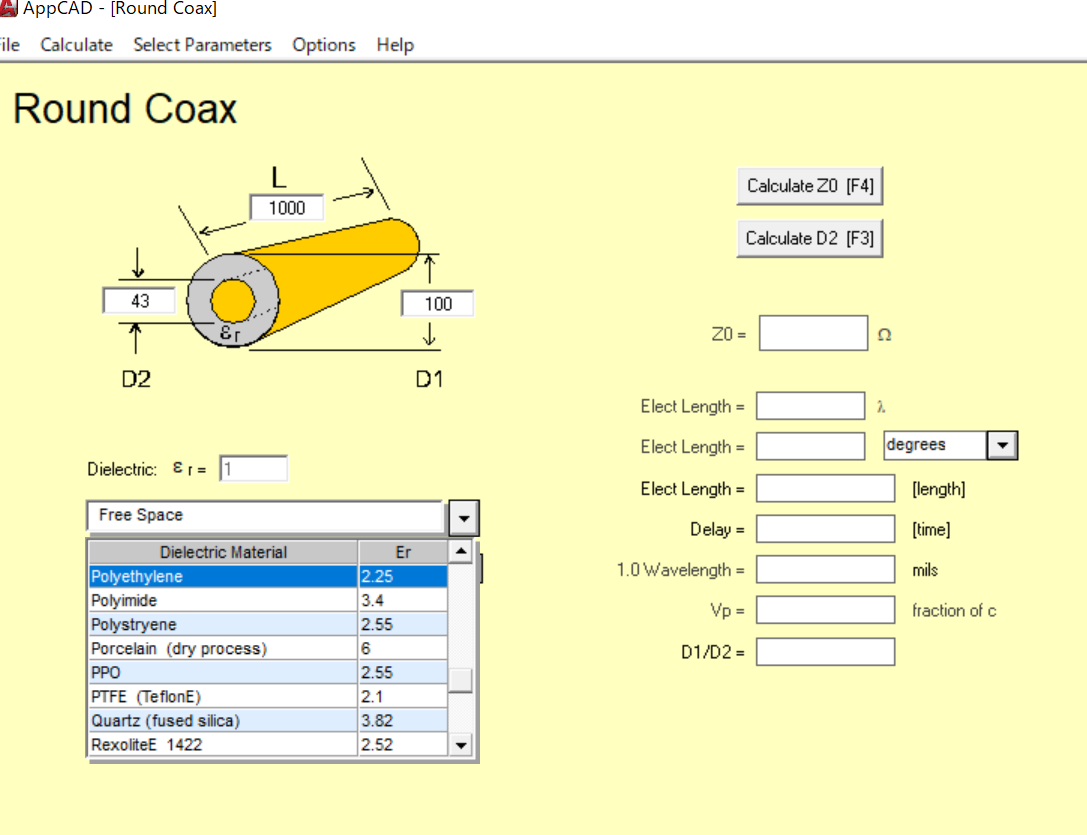The height and width of the screenshot is (835, 1087).
Task: Click the D2 input field showing 43
Action: pos(139,301)
